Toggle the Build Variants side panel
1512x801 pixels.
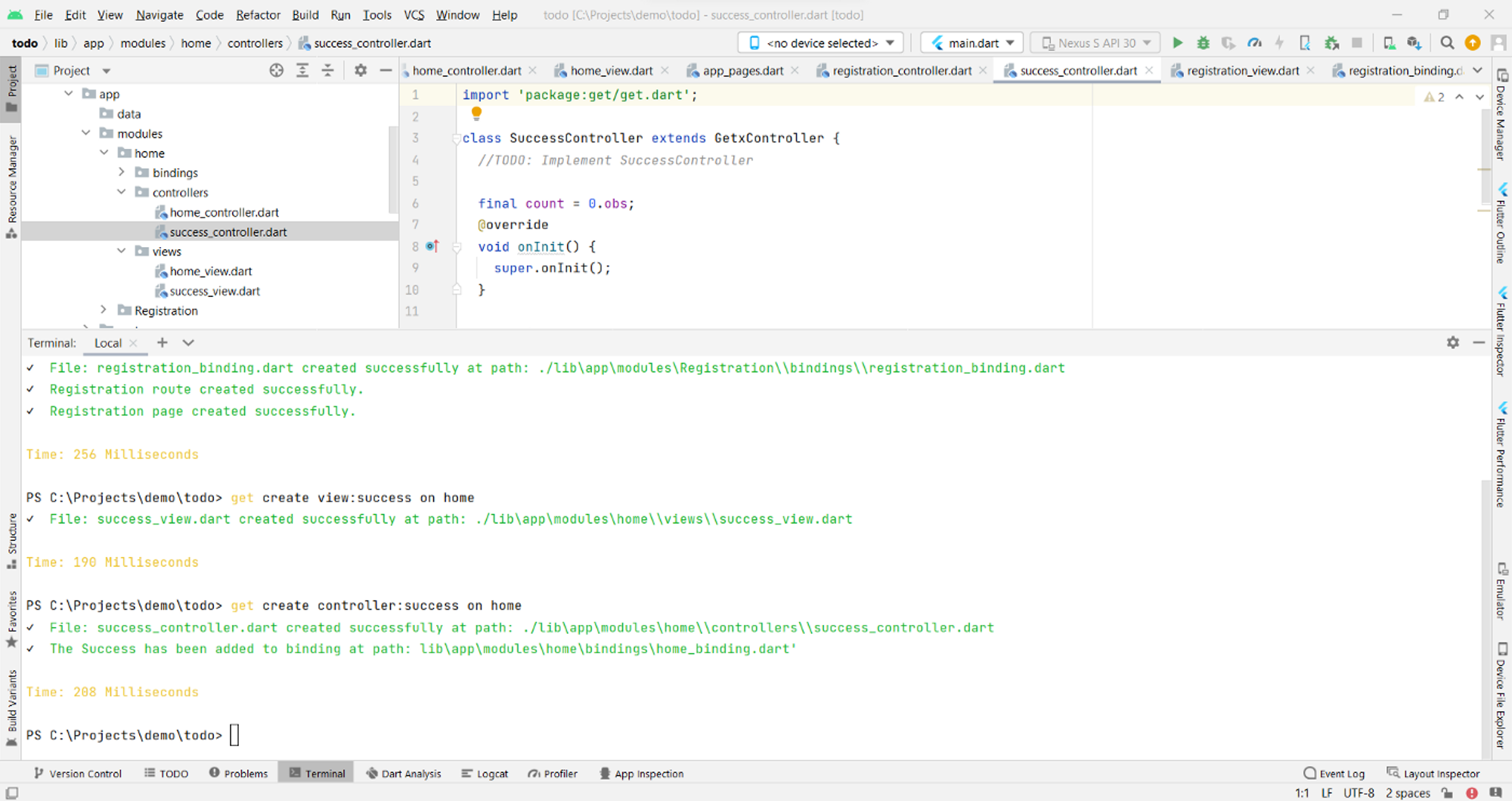pos(11,707)
